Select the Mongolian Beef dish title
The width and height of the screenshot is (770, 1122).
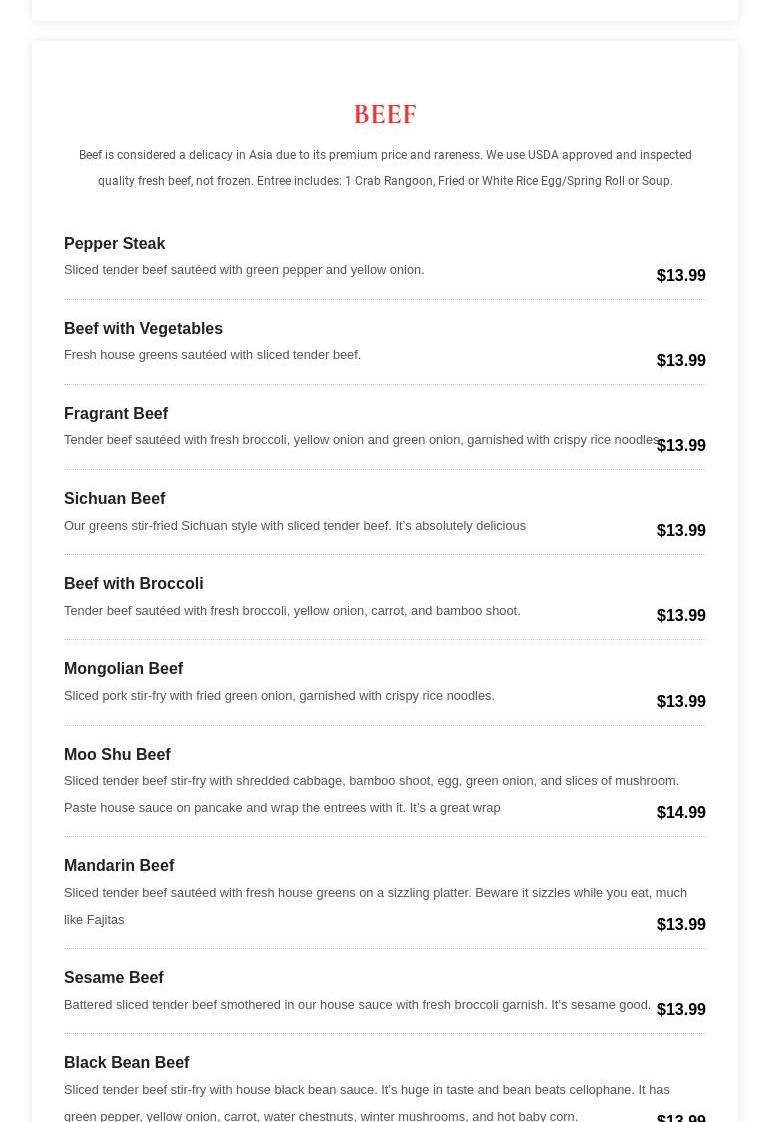[x=123, y=668]
